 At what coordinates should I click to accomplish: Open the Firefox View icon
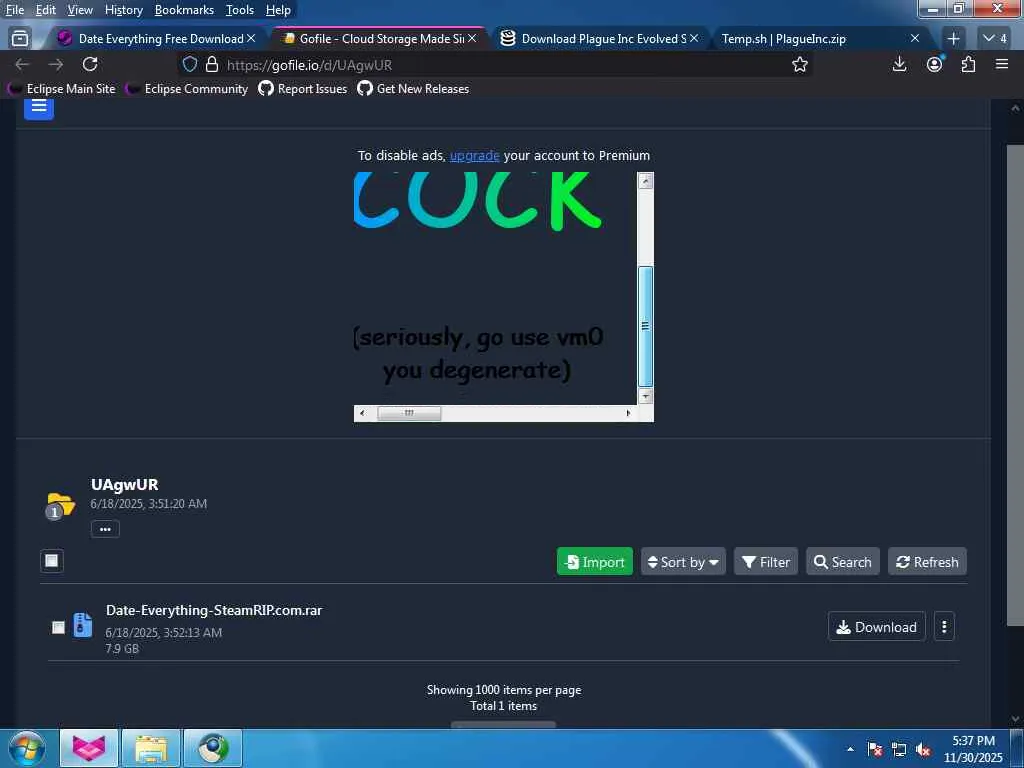click(x=20, y=39)
